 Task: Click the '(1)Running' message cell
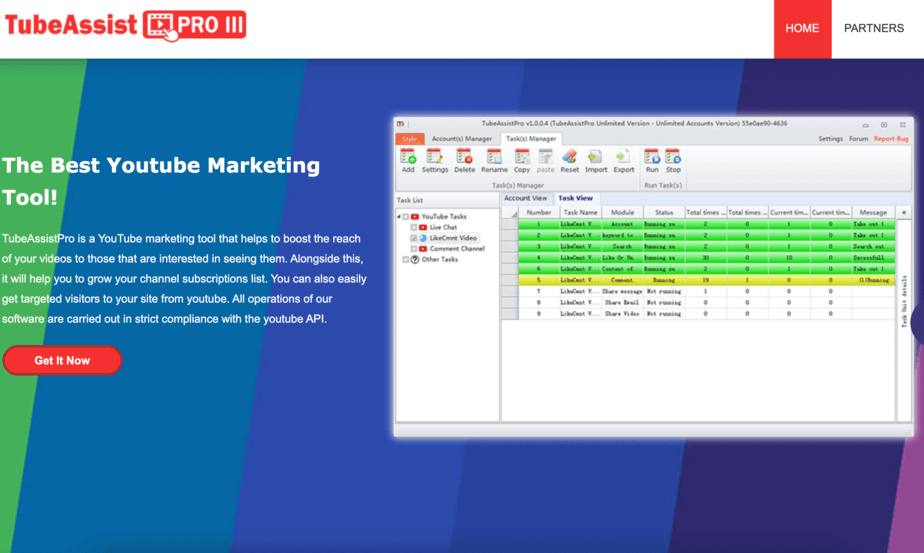(x=873, y=280)
